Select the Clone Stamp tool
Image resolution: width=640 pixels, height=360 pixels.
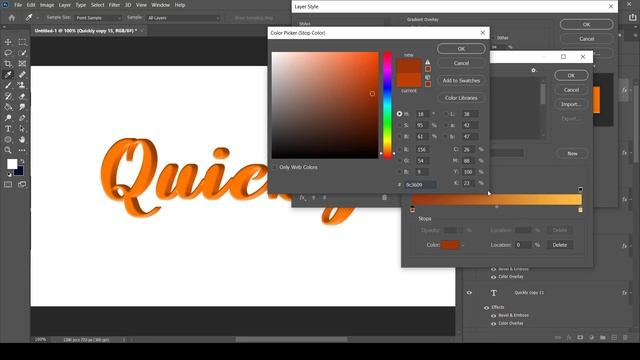click(22, 85)
